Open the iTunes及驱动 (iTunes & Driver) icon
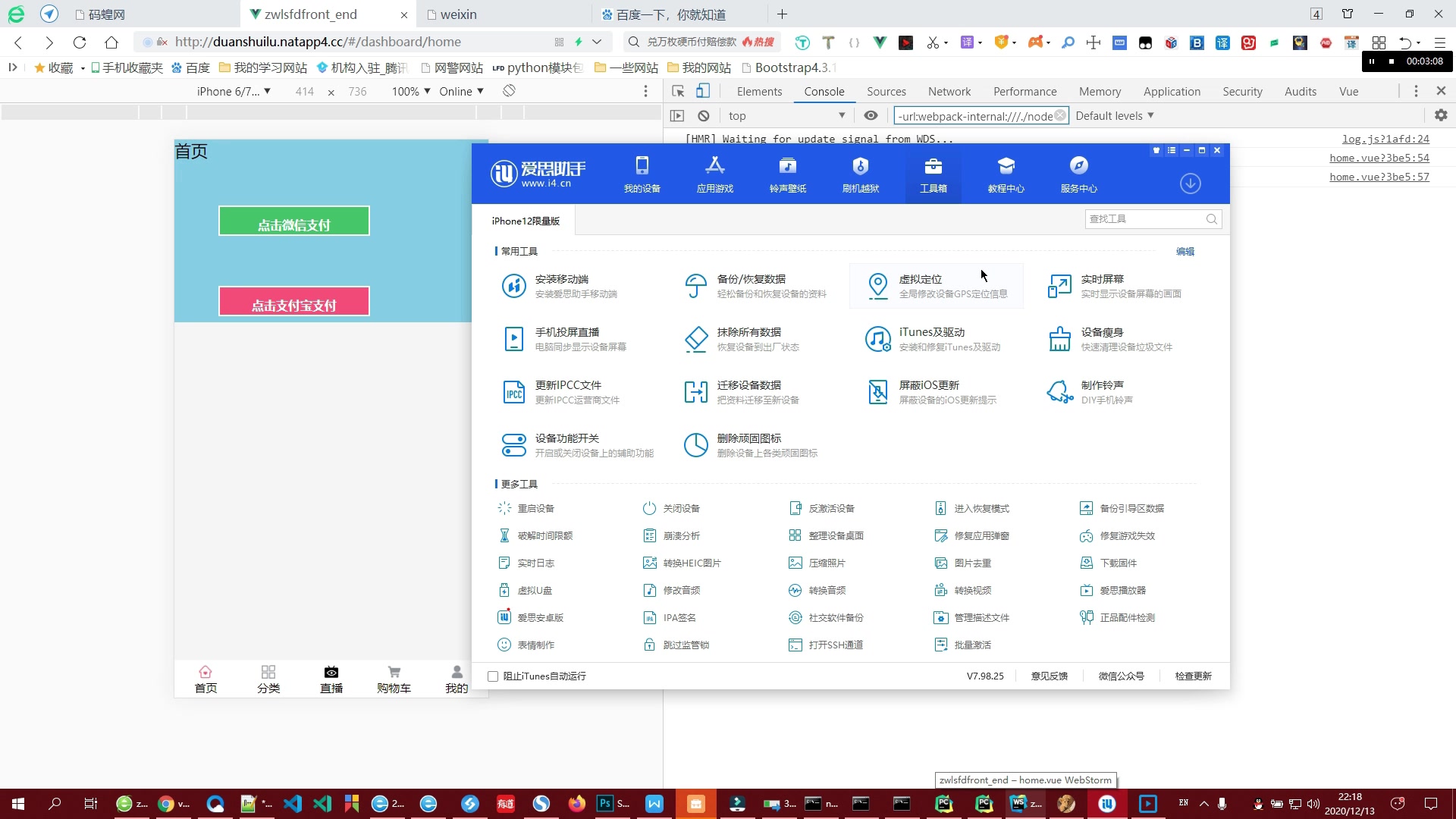Viewport: 1456px width, 819px height. click(878, 338)
